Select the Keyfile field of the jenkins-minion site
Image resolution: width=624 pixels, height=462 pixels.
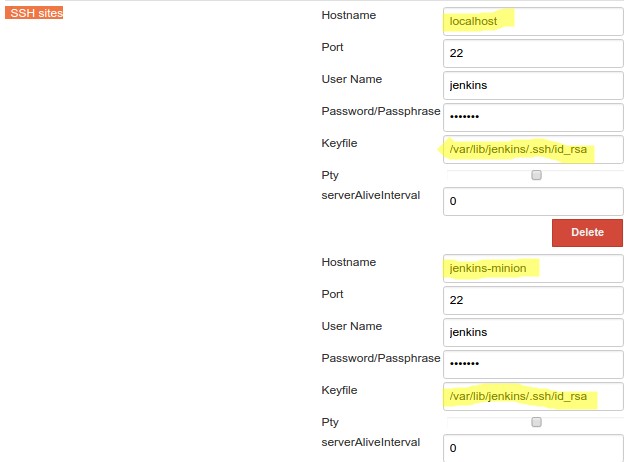pyautogui.click(x=532, y=397)
